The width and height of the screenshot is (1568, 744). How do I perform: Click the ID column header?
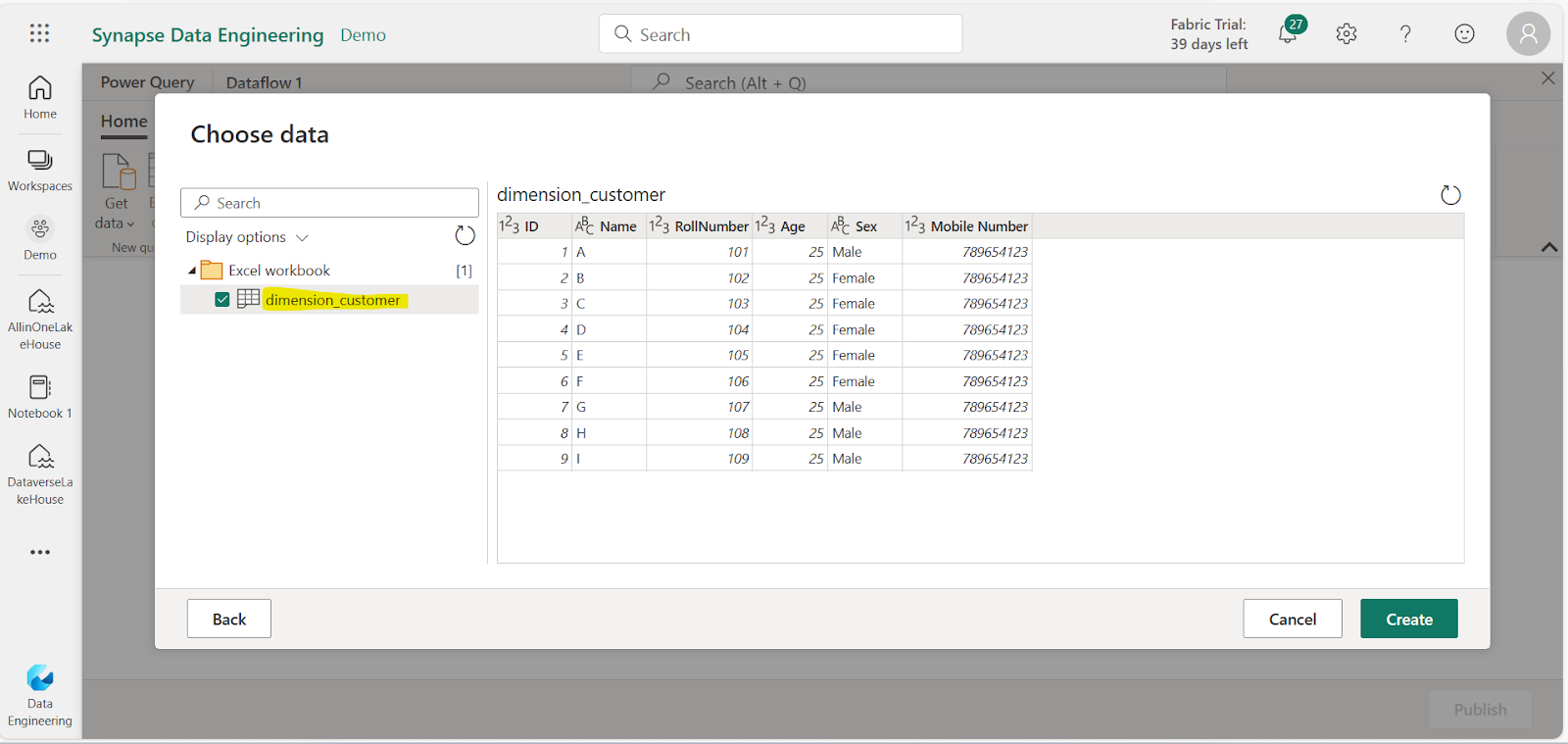[534, 226]
